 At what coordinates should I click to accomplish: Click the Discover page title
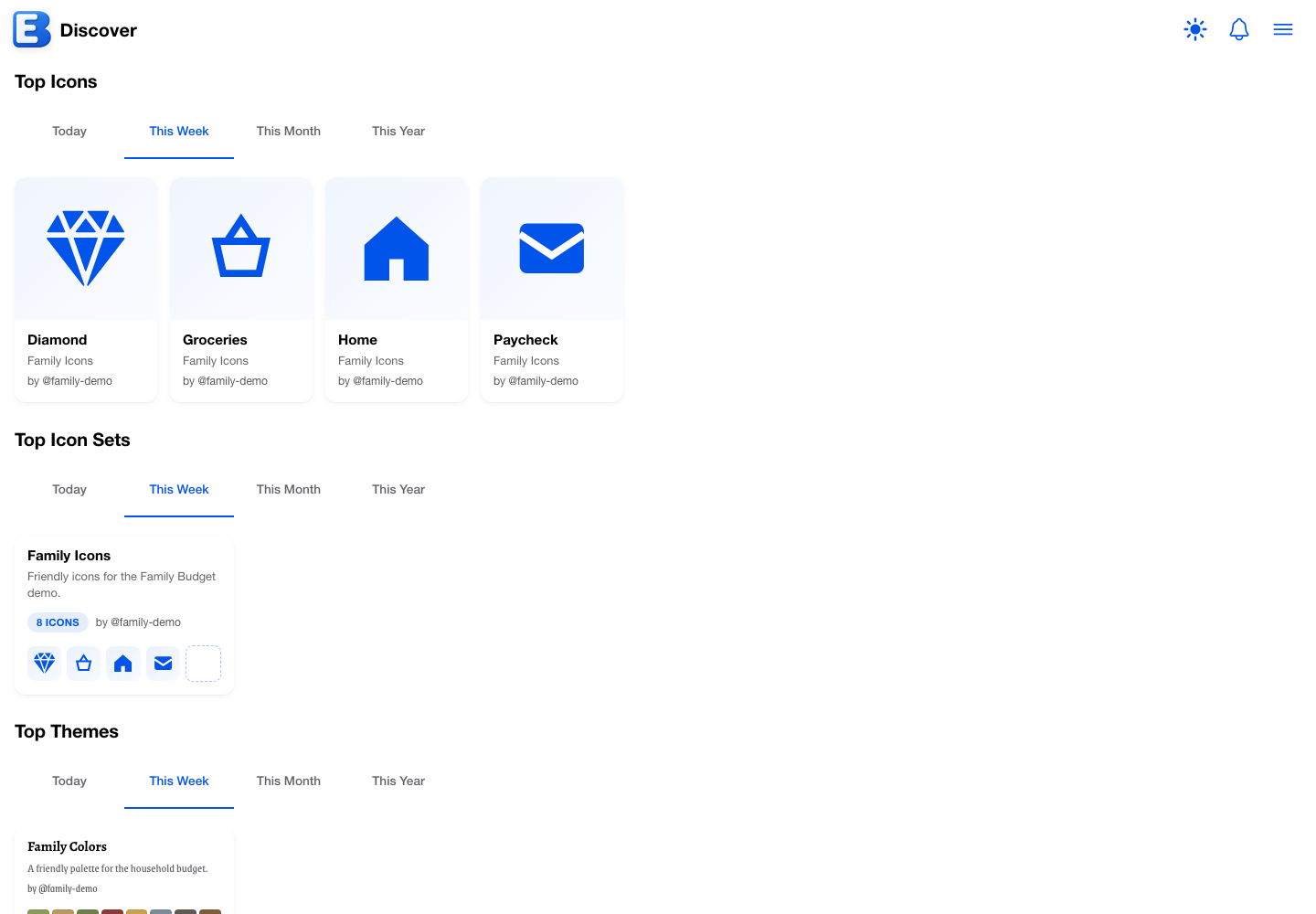(99, 30)
